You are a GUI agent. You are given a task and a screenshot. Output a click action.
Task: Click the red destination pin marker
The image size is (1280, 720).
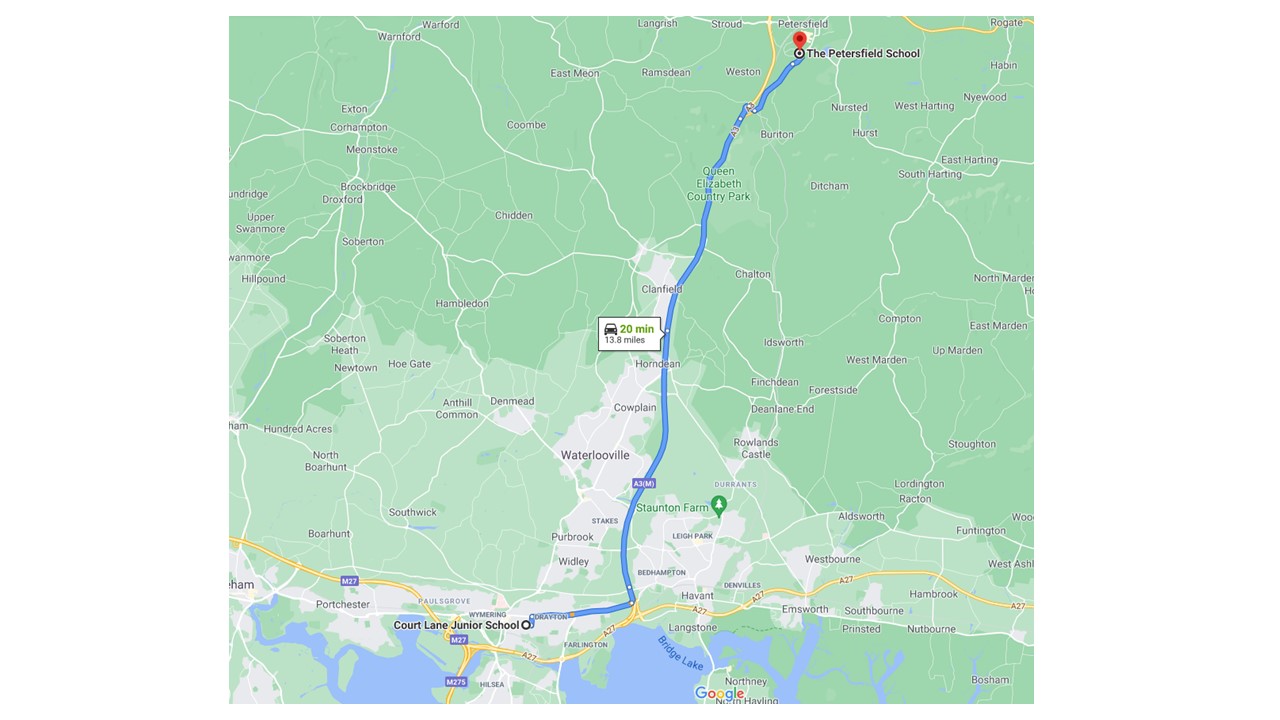[x=799, y=40]
